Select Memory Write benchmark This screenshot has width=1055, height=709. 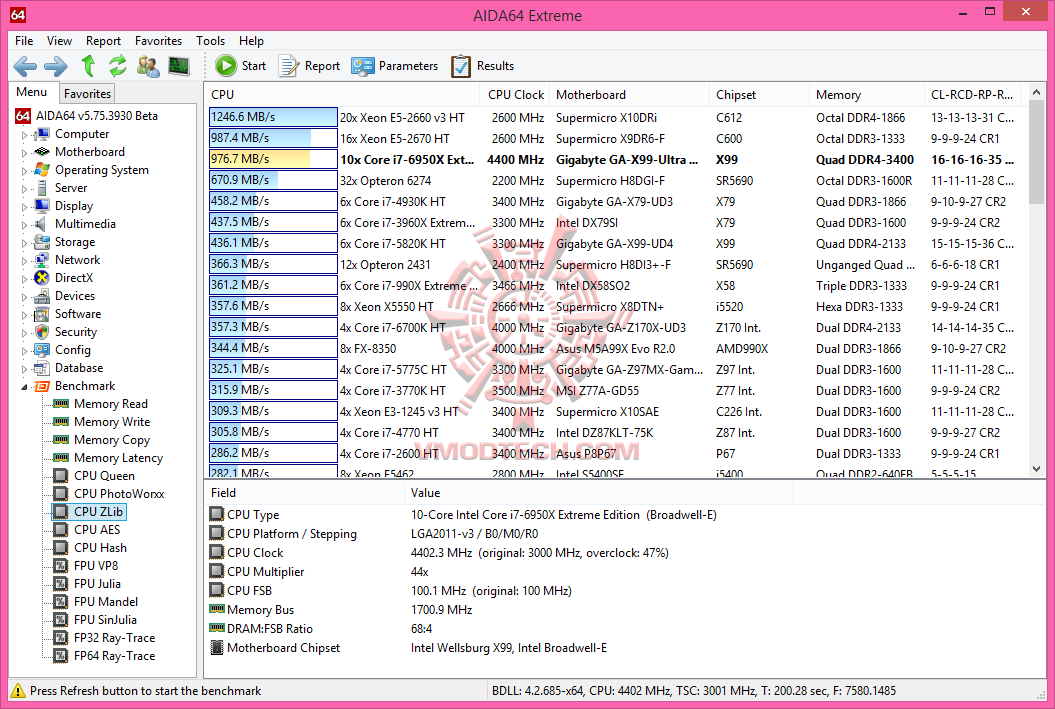(x=112, y=422)
